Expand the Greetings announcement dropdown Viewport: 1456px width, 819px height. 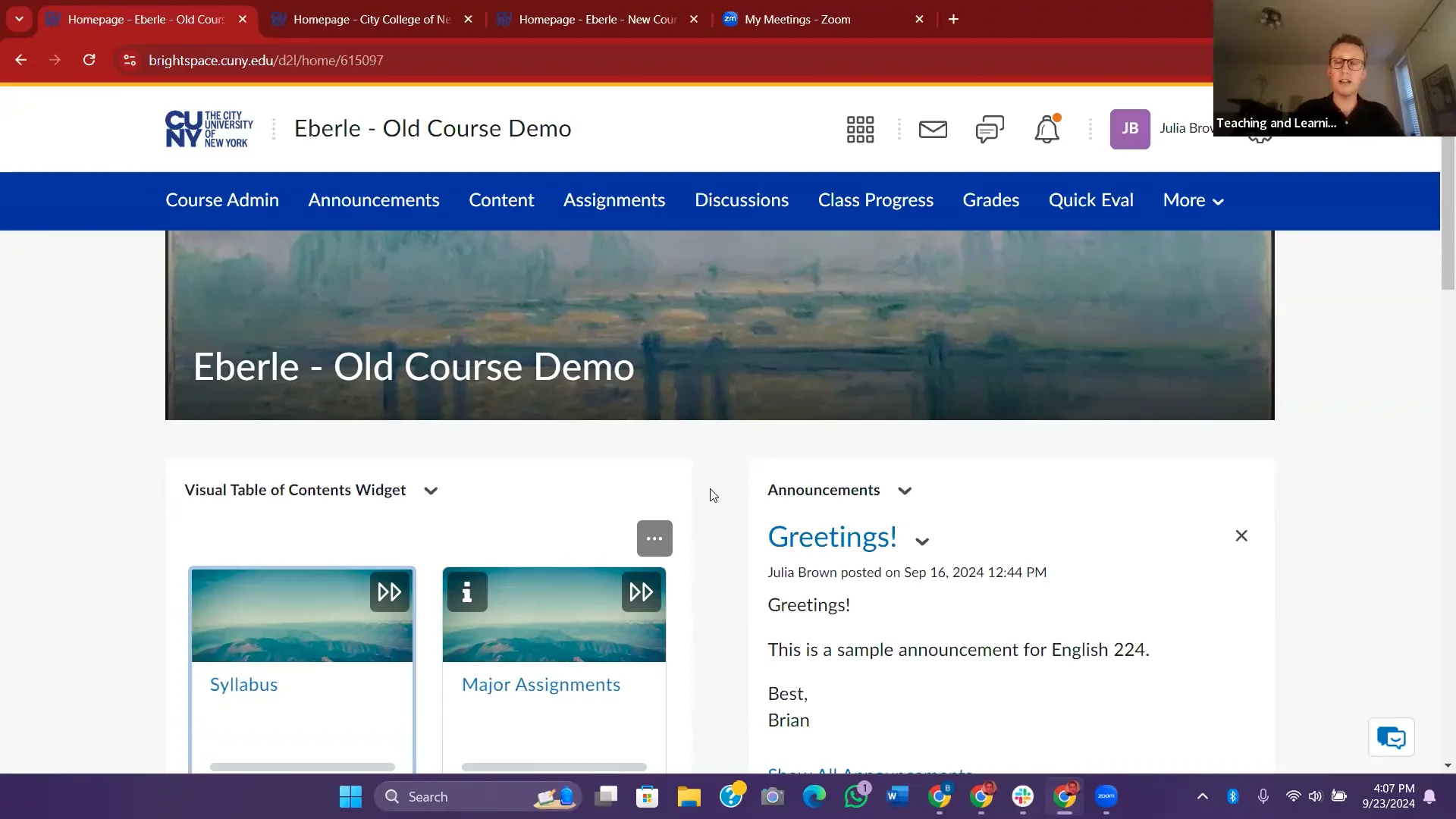click(922, 541)
